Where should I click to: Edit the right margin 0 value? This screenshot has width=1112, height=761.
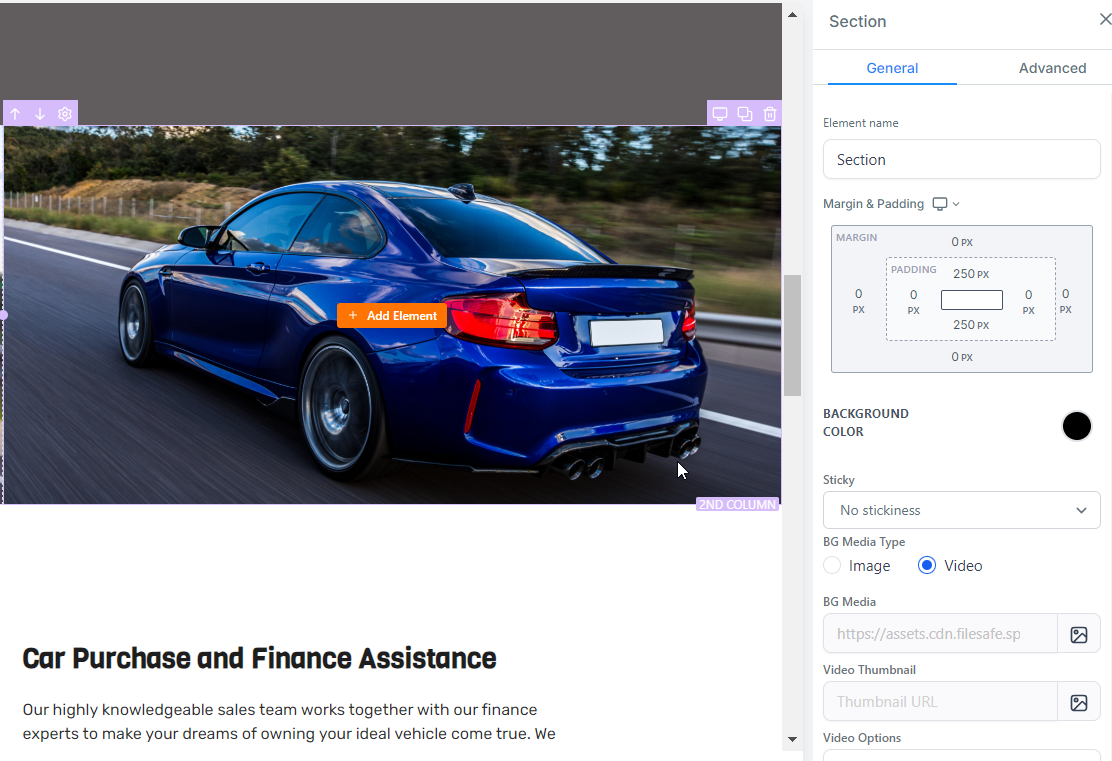point(1065,301)
